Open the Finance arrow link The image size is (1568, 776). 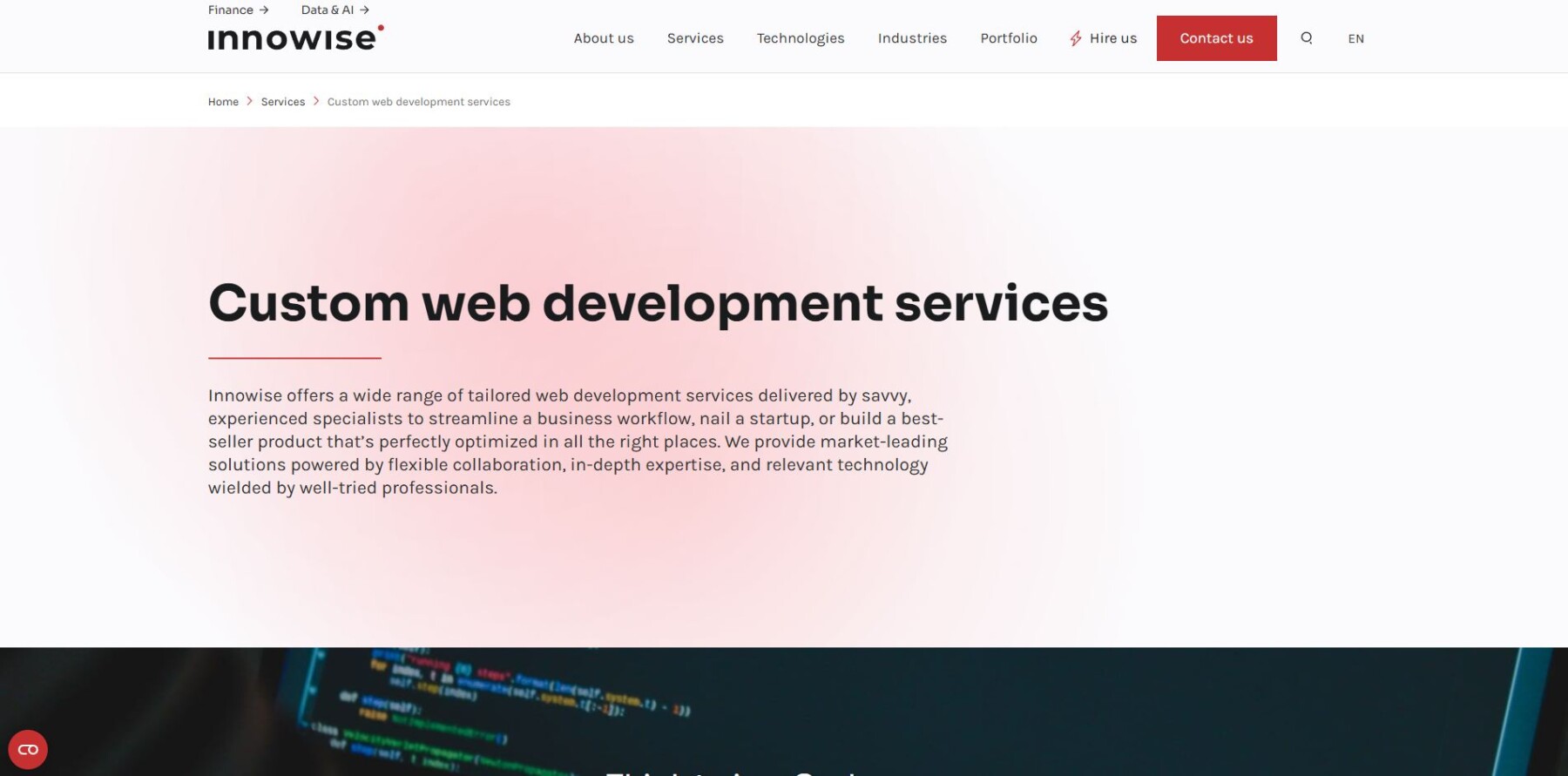238,10
